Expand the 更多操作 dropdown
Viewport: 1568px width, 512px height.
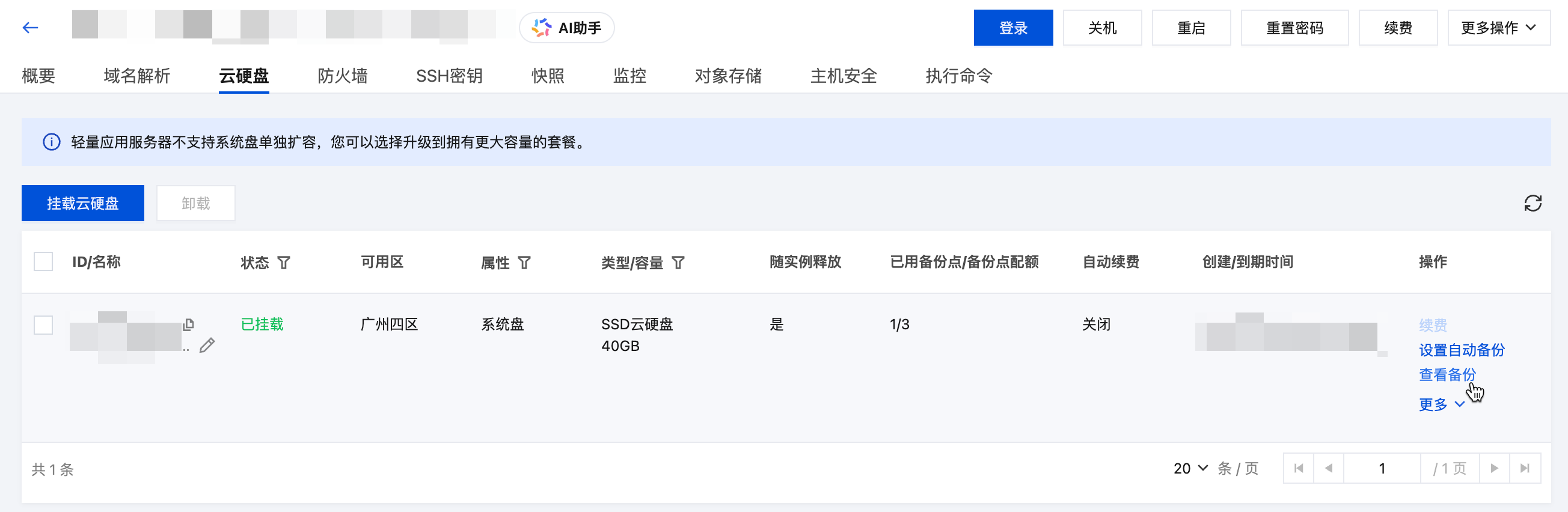tap(1498, 28)
